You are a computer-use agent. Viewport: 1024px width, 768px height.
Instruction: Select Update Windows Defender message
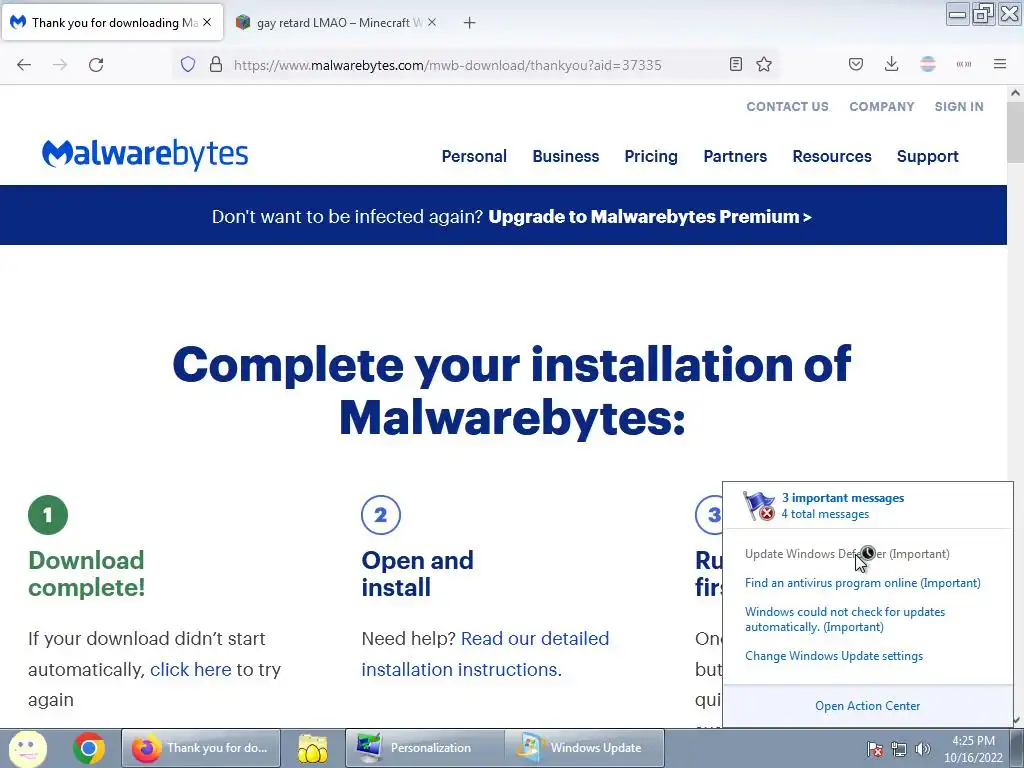point(847,554)
